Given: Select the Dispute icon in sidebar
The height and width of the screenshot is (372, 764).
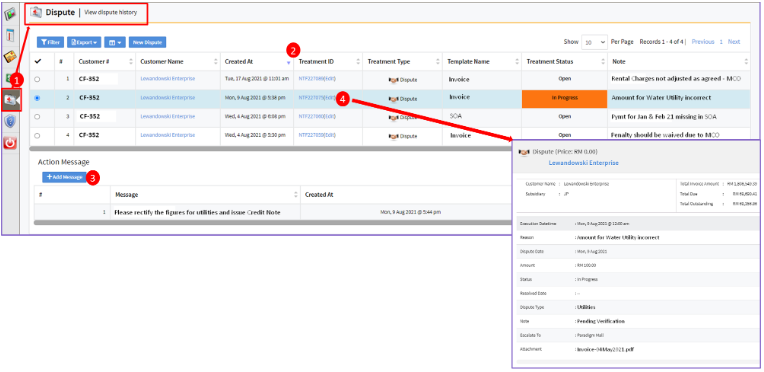Looking at the screenshot, I should [x=11, y=99].
